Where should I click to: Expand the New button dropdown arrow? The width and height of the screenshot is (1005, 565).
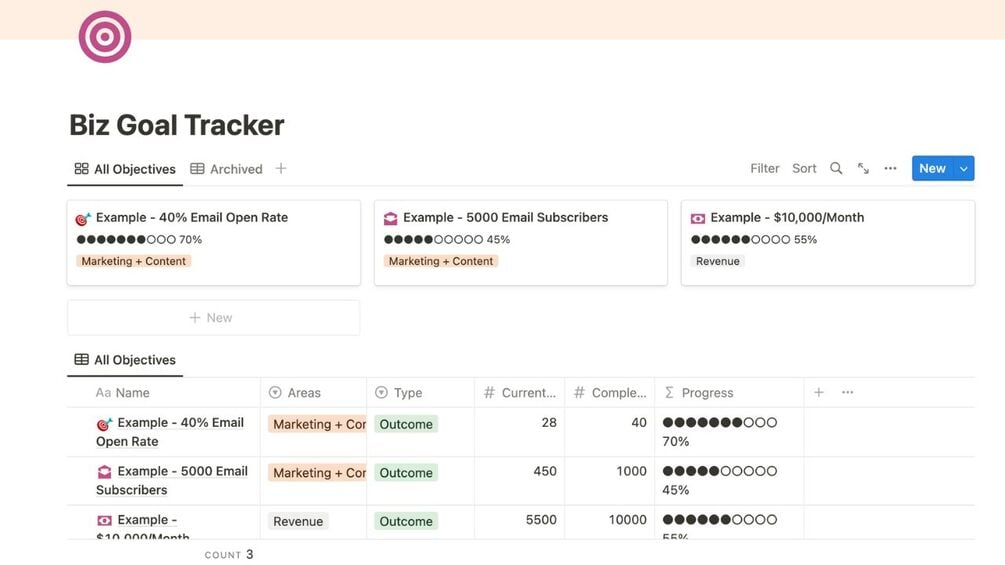(964, 169)
